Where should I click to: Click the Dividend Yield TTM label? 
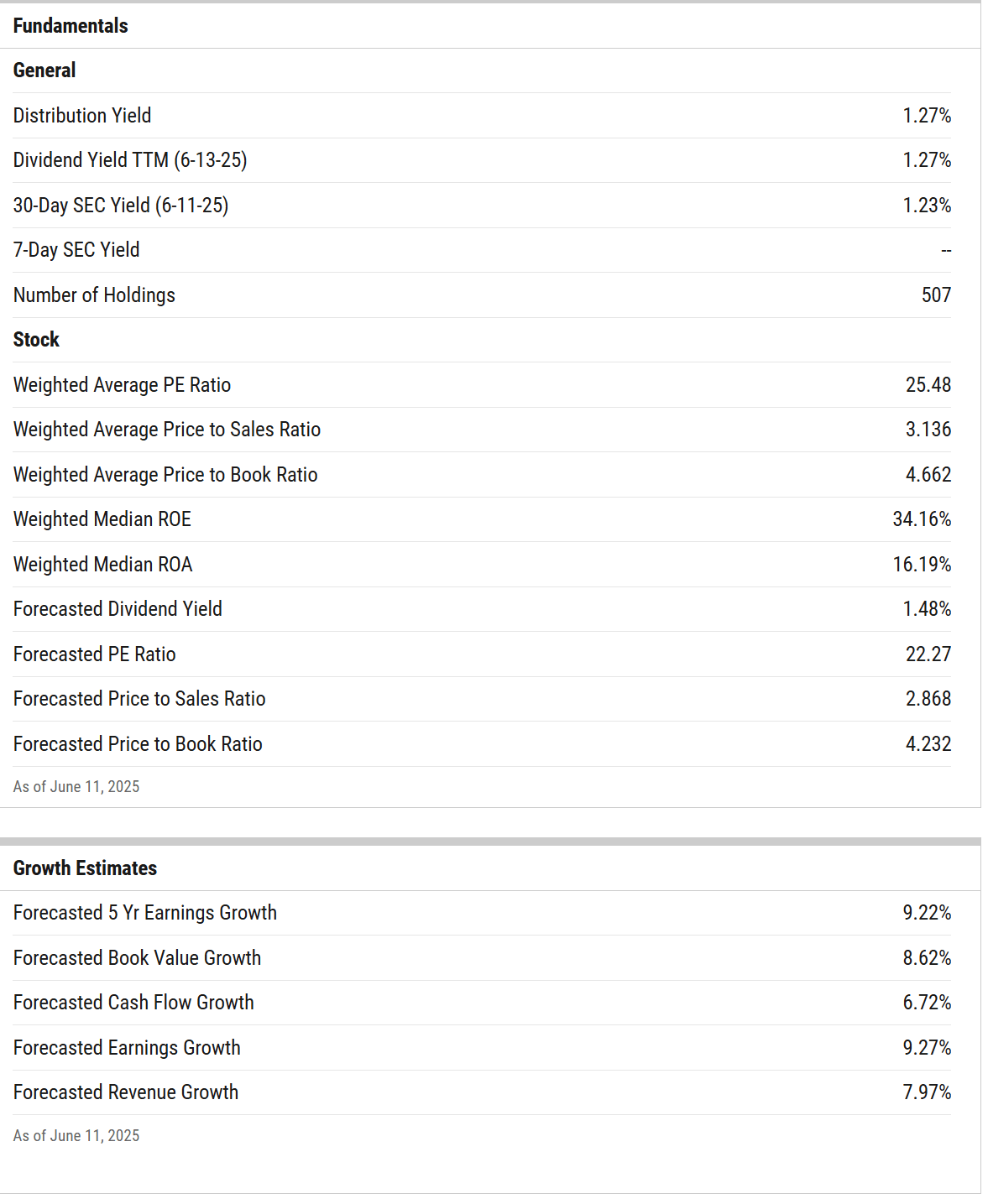[x=130, y=160]
